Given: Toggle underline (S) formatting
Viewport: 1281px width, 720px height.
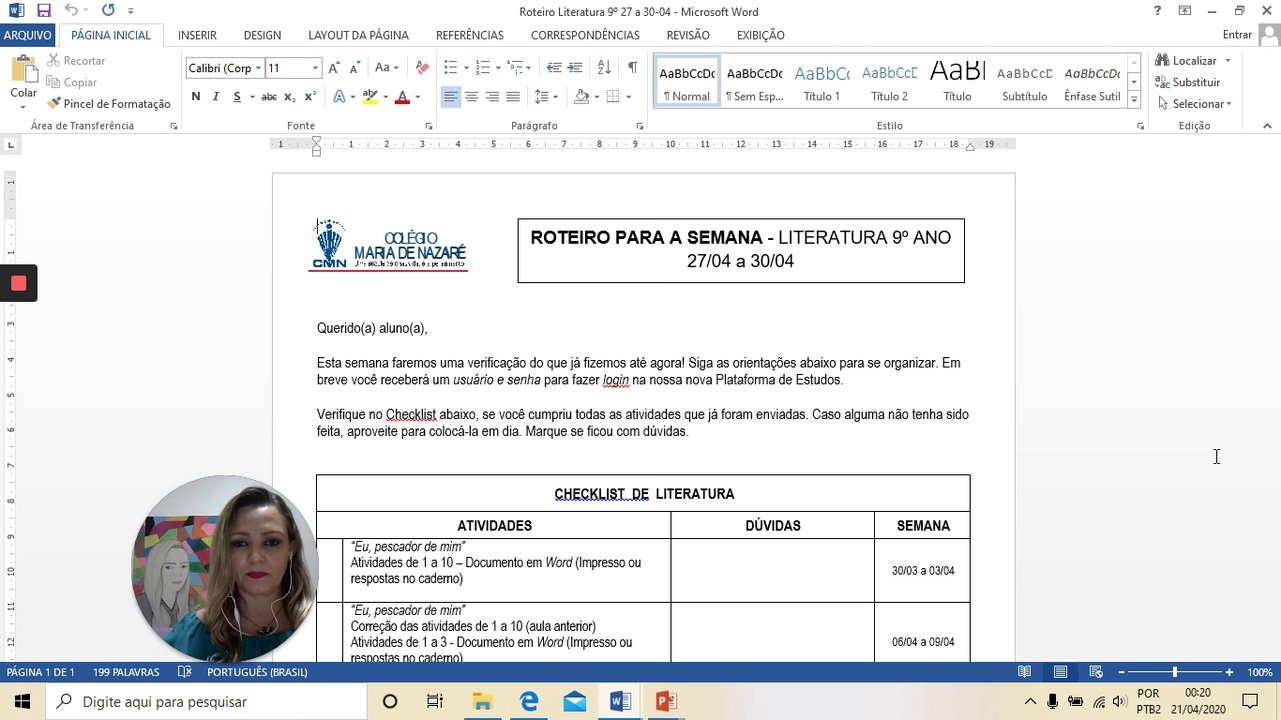Looking at the screenshot, I should [x=237, y=97].
